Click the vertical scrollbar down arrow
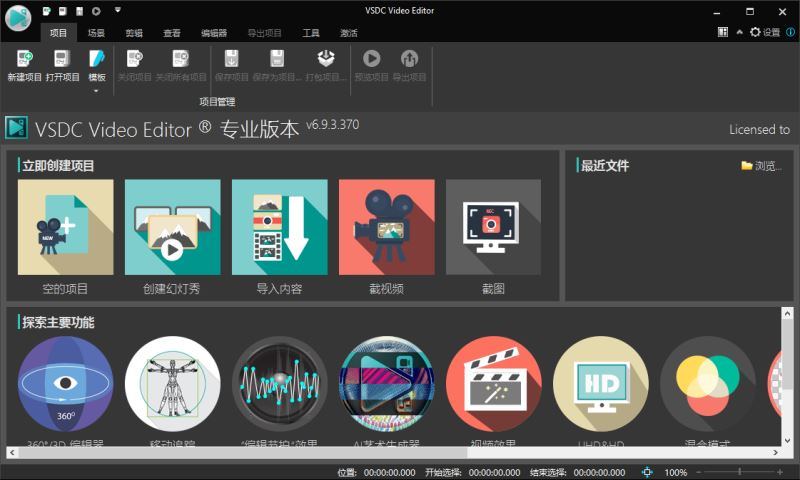The height and width of the screenshot is (480, 800). coord(787,440)
